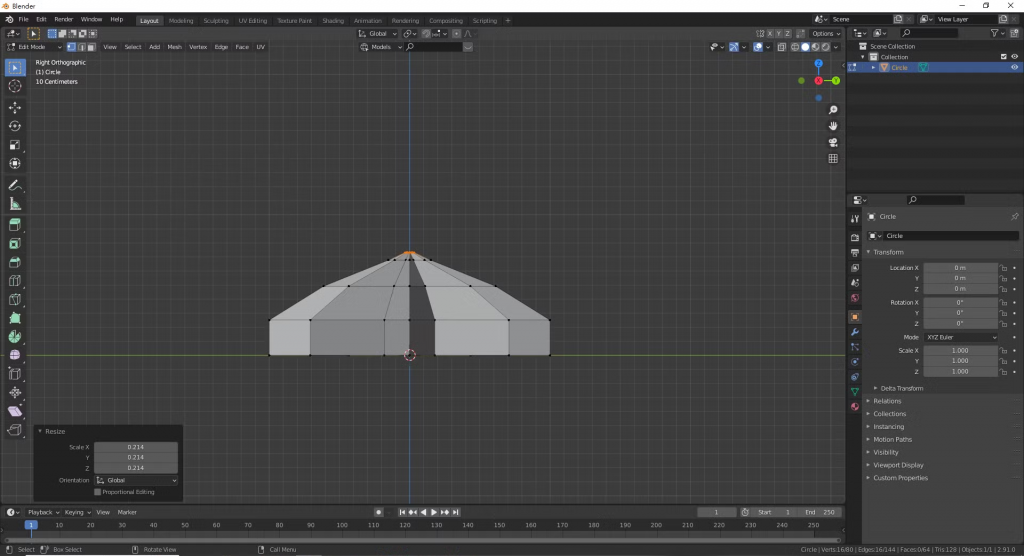
Task: Click the camera view icon in viewport
Action: point(832,142)
